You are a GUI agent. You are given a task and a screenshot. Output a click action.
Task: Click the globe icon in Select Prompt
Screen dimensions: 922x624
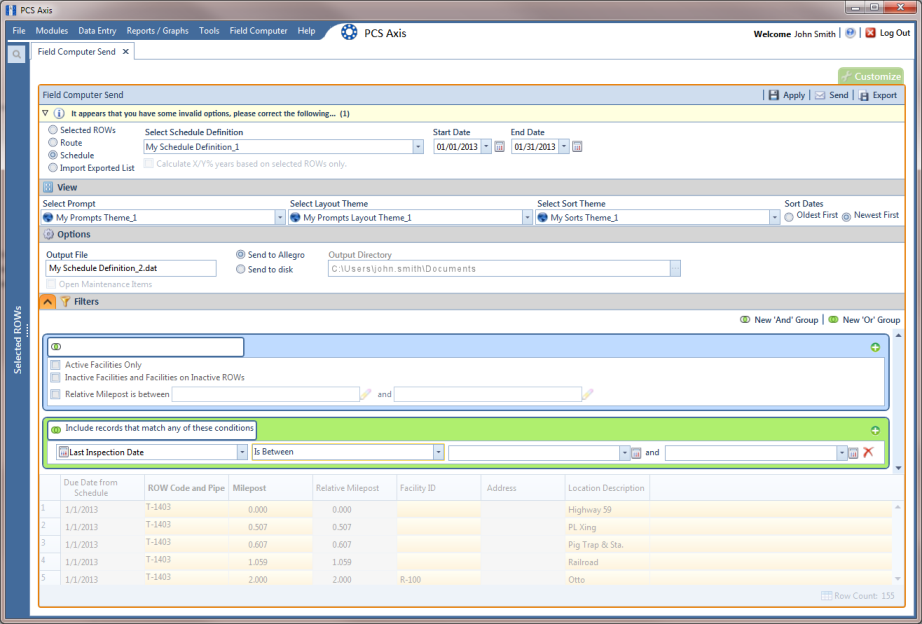[48, 218]
